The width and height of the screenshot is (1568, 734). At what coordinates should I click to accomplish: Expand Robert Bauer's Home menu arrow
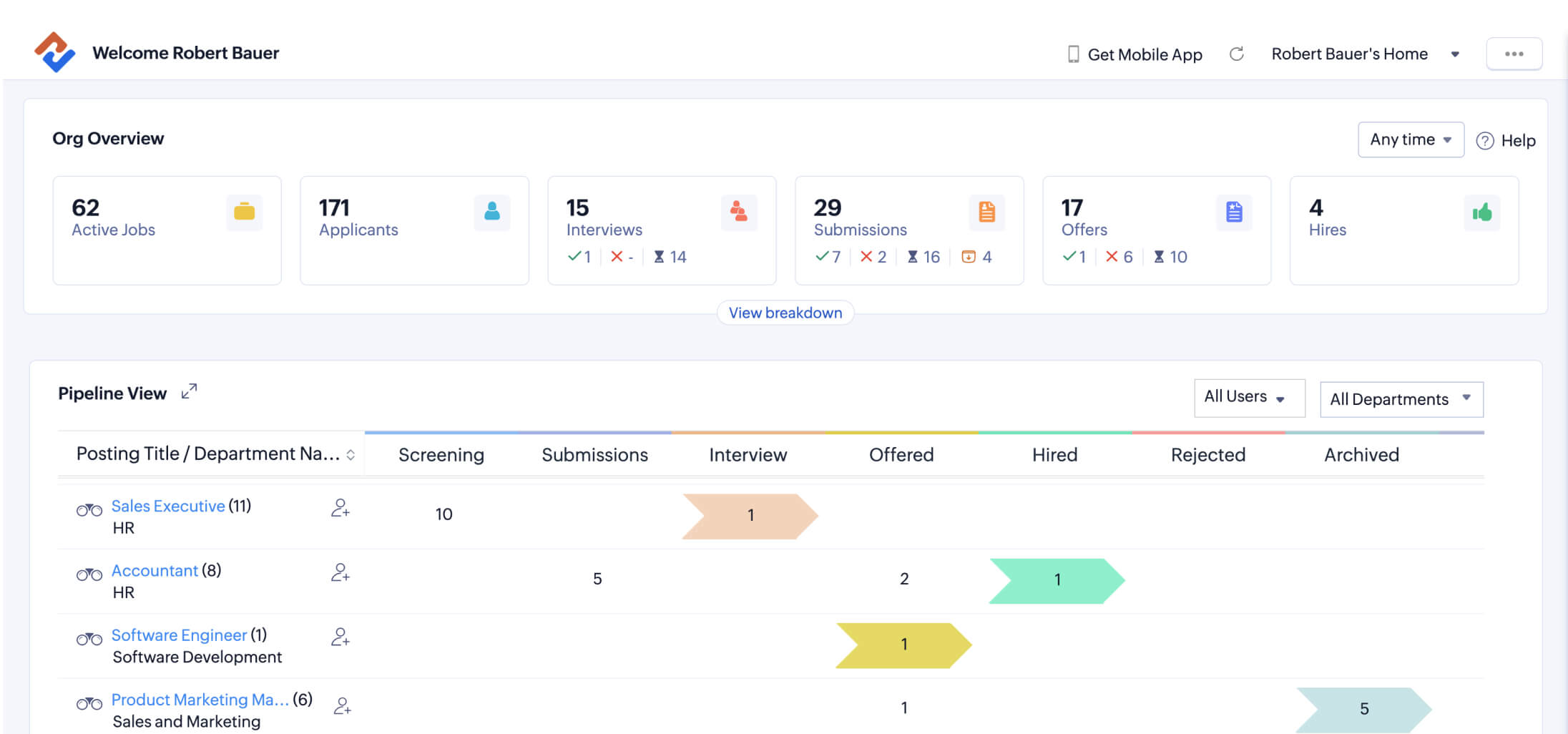click(1455, 54)
